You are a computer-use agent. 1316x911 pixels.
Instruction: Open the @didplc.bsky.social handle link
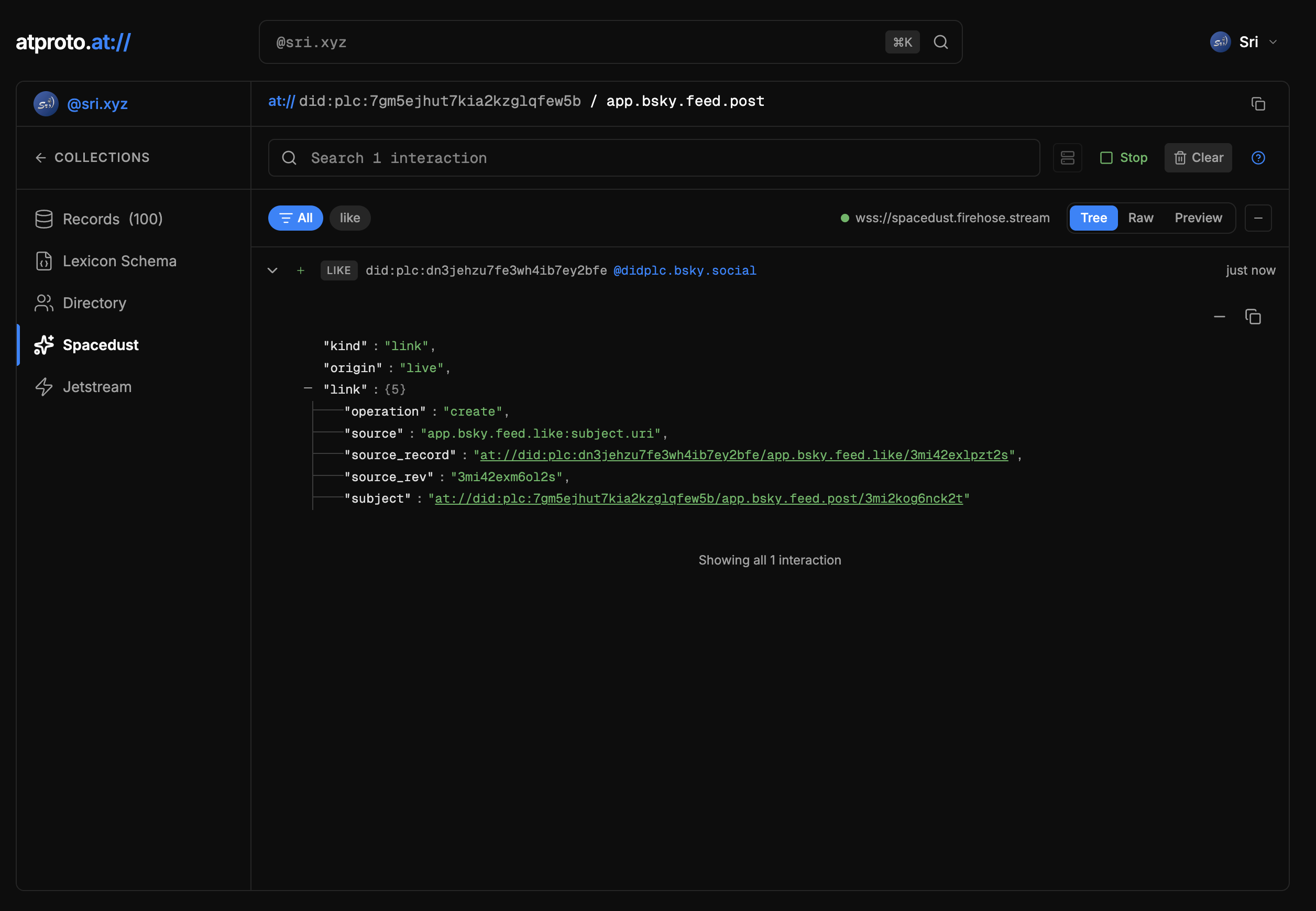point(685,270)
